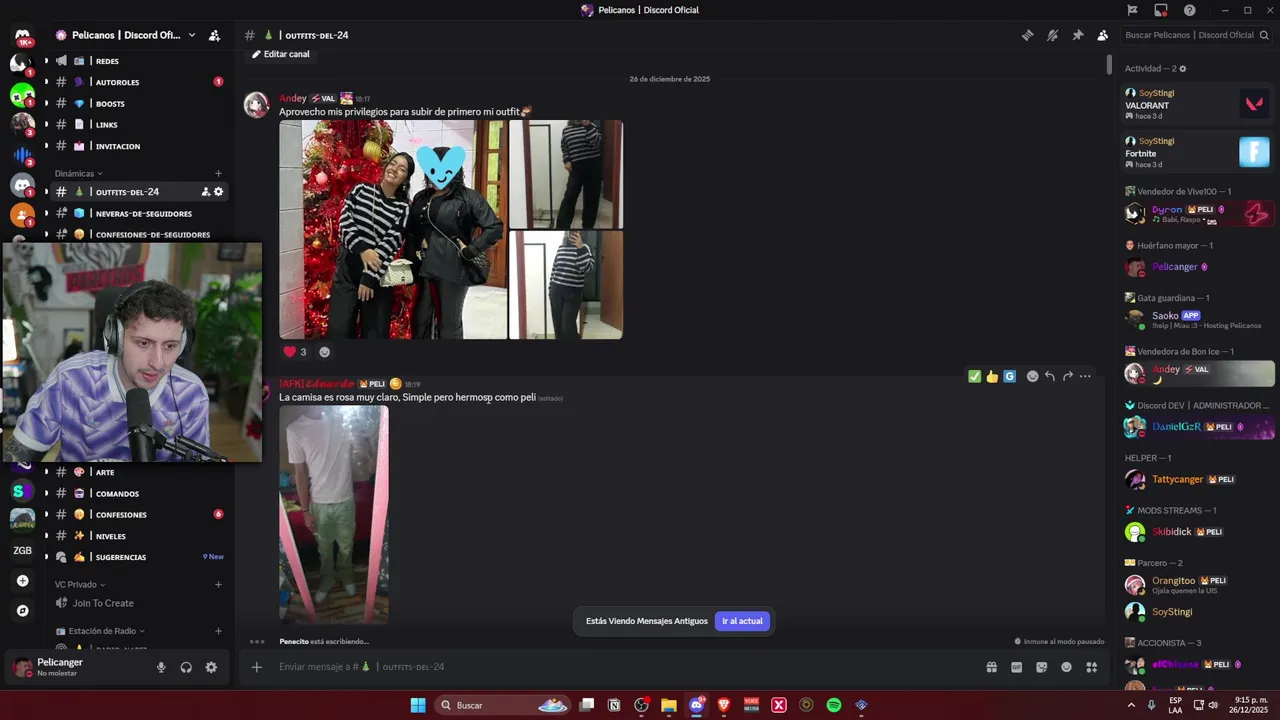Add channel plus next to Dinámicas
1280x720 pixels.
(218, 173)
